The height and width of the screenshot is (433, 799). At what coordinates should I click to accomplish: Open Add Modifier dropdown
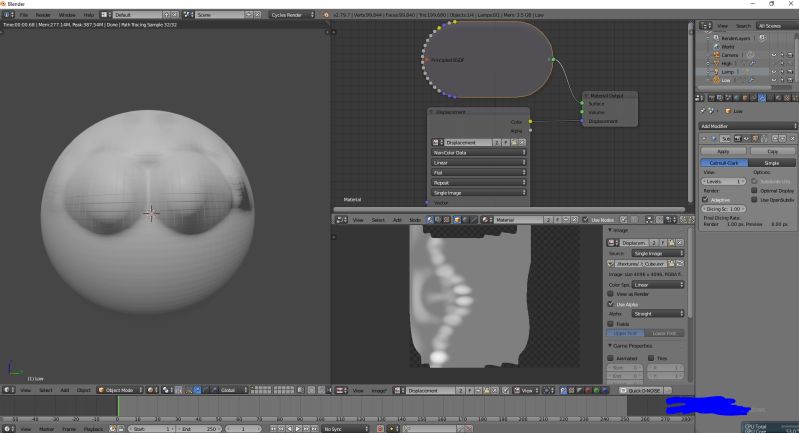tap(747, 126)
